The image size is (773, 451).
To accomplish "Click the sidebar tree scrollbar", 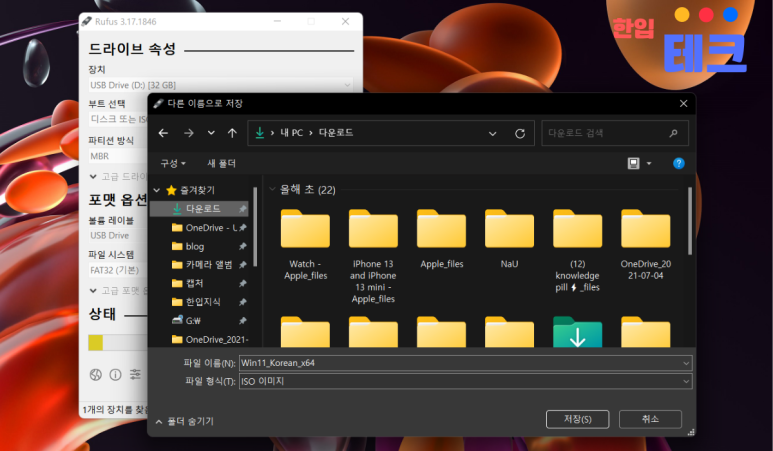I will tap(255, 226).
